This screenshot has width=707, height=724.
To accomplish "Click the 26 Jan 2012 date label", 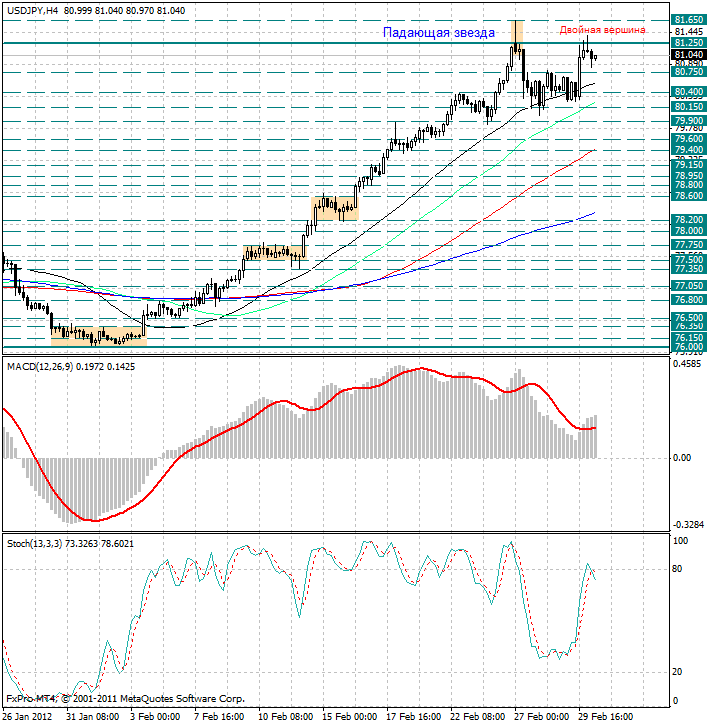I will click(x=27, y=717).
